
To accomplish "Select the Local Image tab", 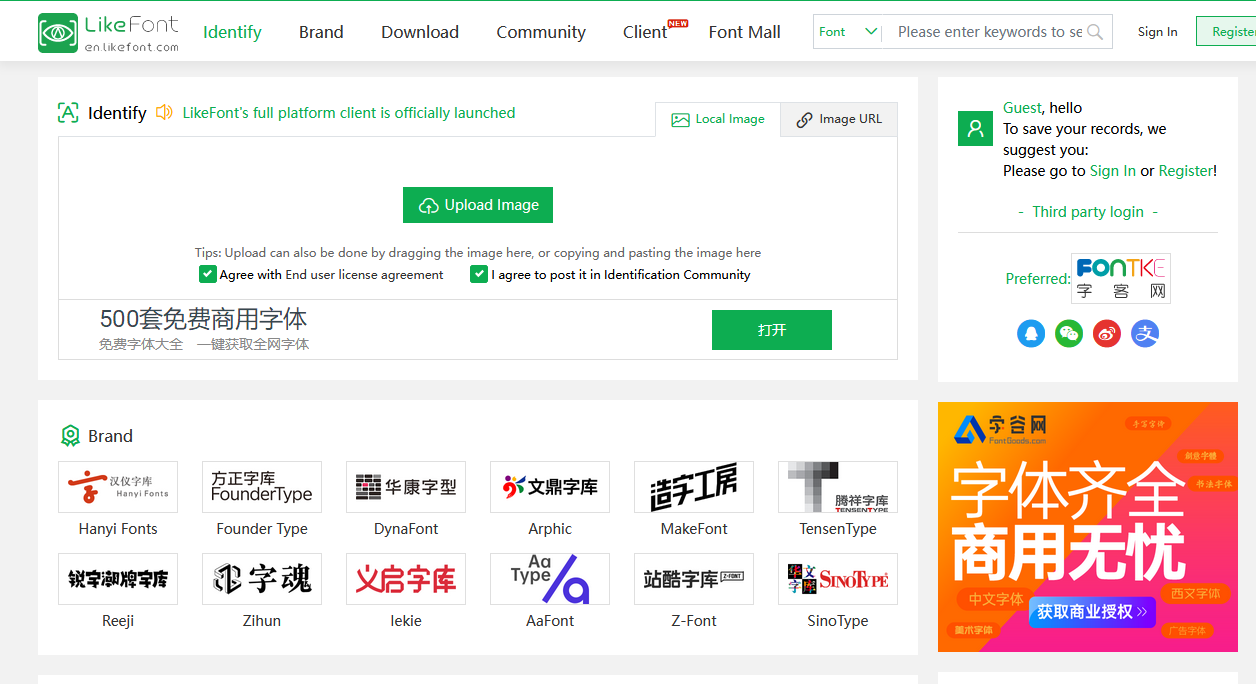I will click(718, 119).
